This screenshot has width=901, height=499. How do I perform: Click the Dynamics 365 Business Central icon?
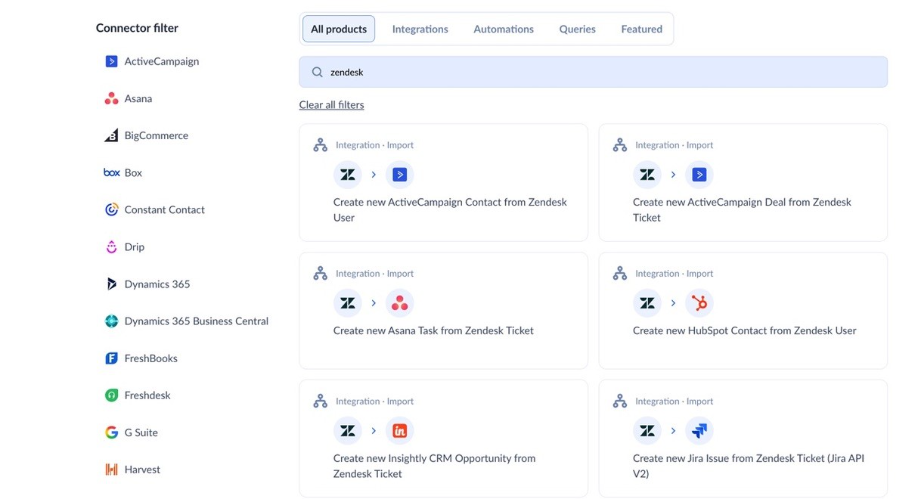pyautogui.click(x=111, y=321)
